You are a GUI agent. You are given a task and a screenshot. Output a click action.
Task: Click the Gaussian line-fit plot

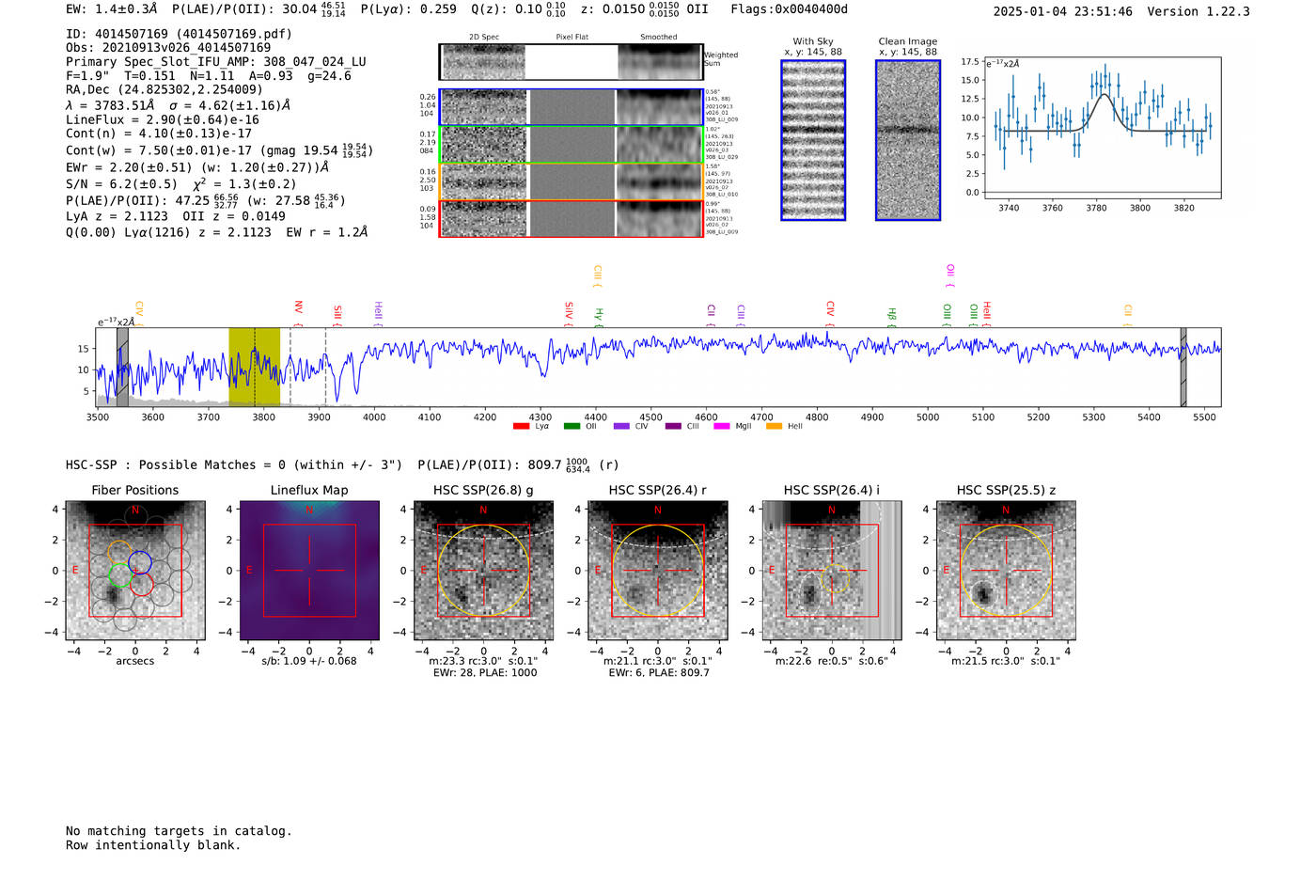click(1103, 129)
